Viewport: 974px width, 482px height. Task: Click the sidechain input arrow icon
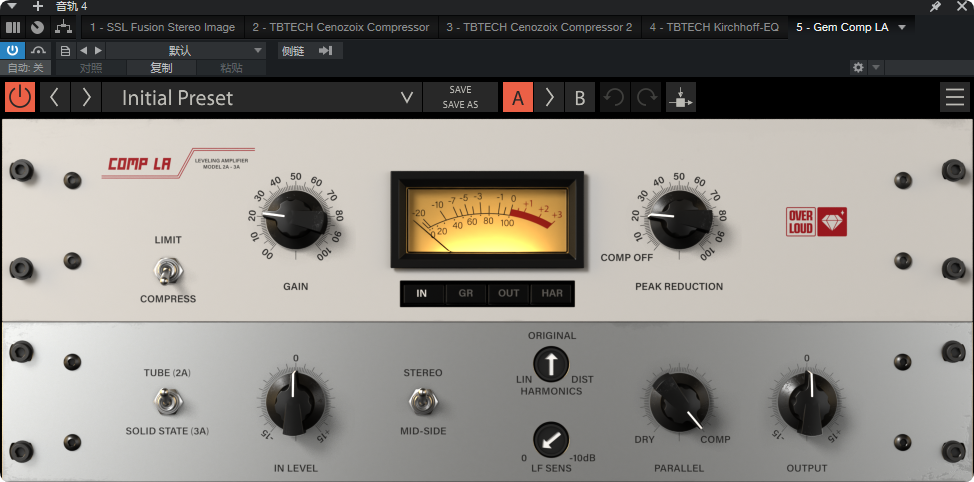pyautogui.click(x=326, y=51)
